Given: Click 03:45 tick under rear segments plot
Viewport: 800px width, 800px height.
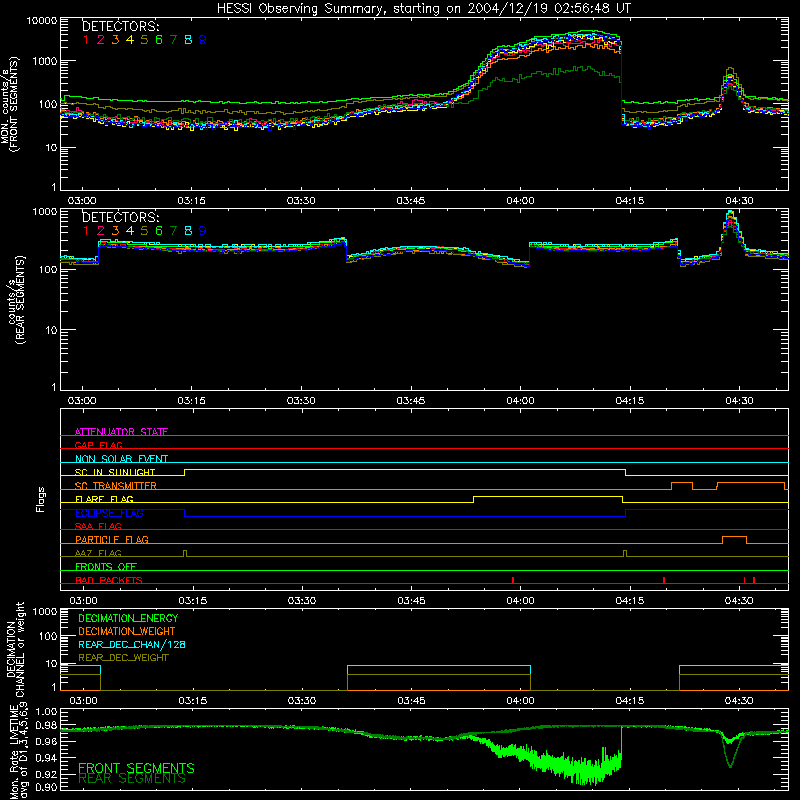Looking at the screenshot, I should [411, 401].
